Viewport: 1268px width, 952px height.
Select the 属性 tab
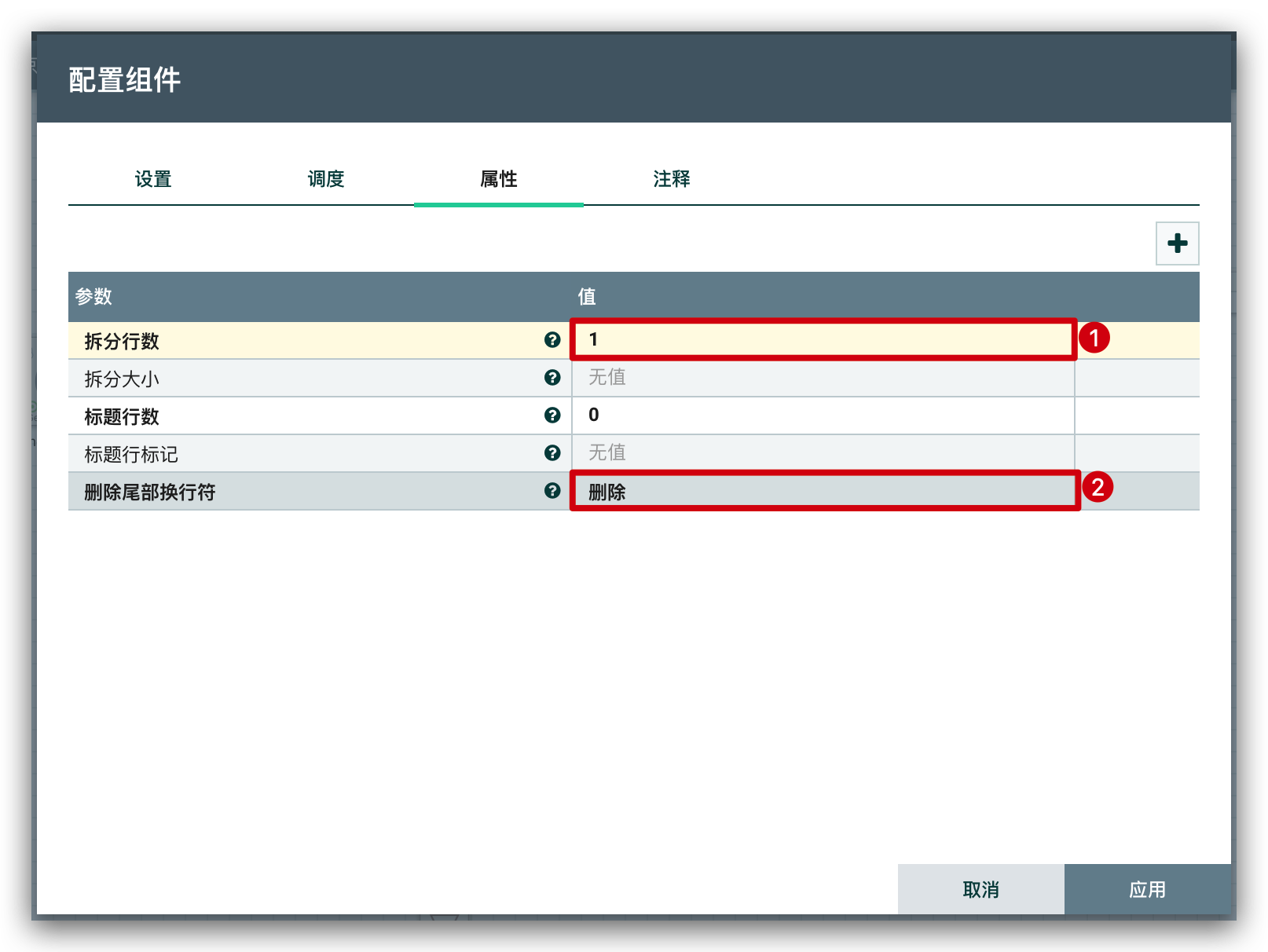pyautogui.click(x=499, y=179)
